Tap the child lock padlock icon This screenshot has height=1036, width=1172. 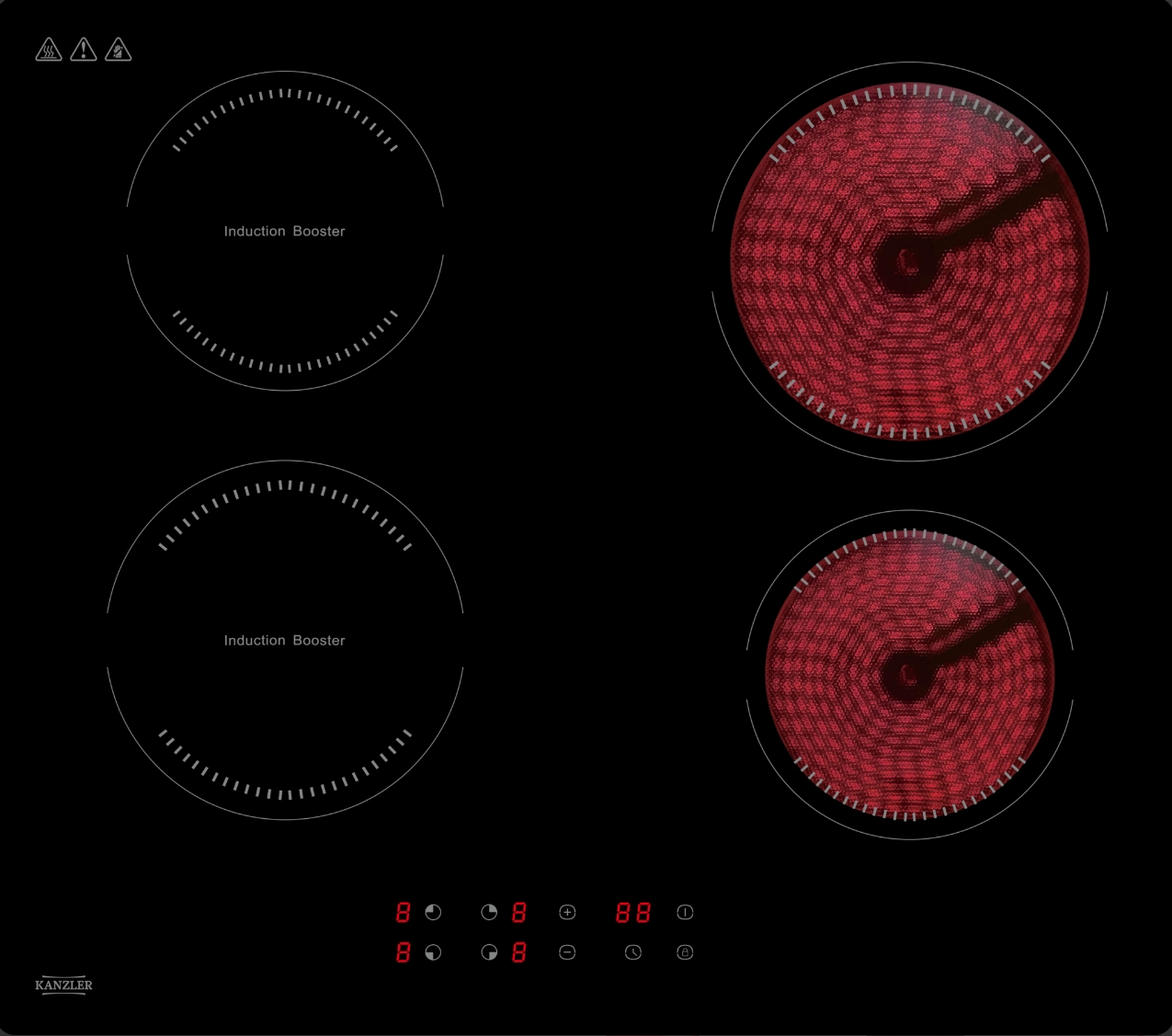(x=685, y=952)
